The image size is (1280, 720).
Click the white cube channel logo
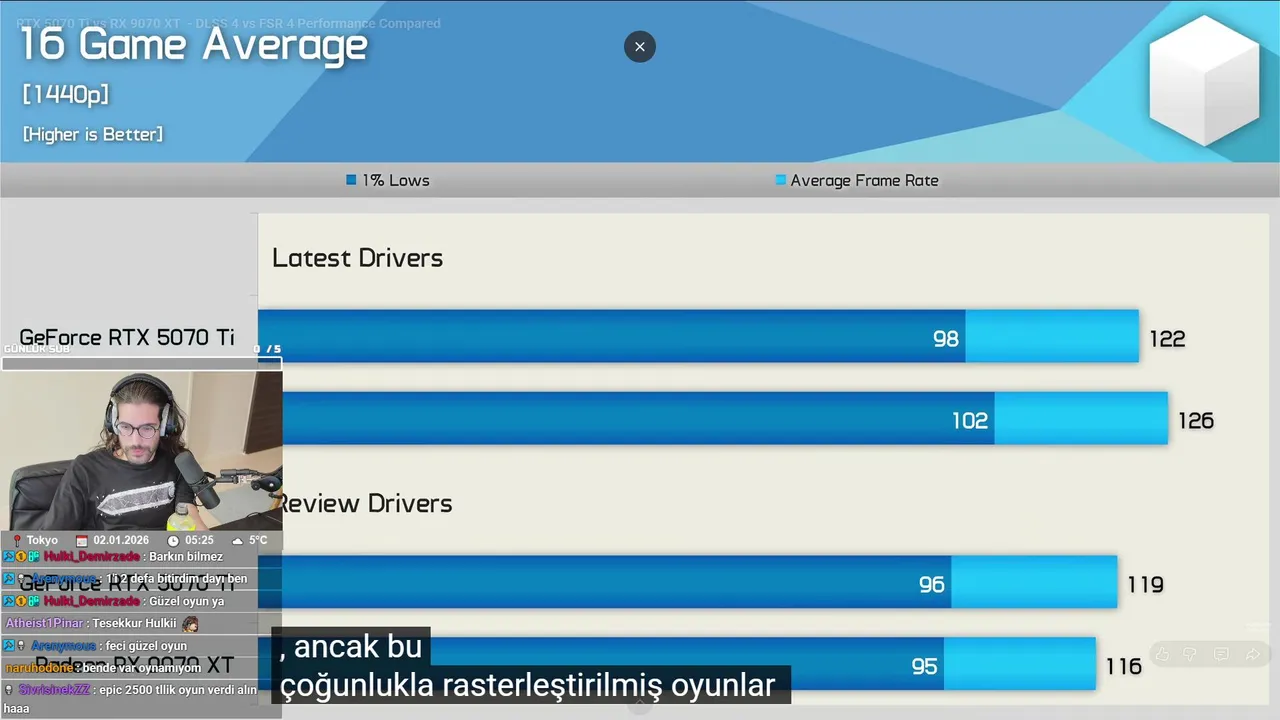coord(1204,80)
